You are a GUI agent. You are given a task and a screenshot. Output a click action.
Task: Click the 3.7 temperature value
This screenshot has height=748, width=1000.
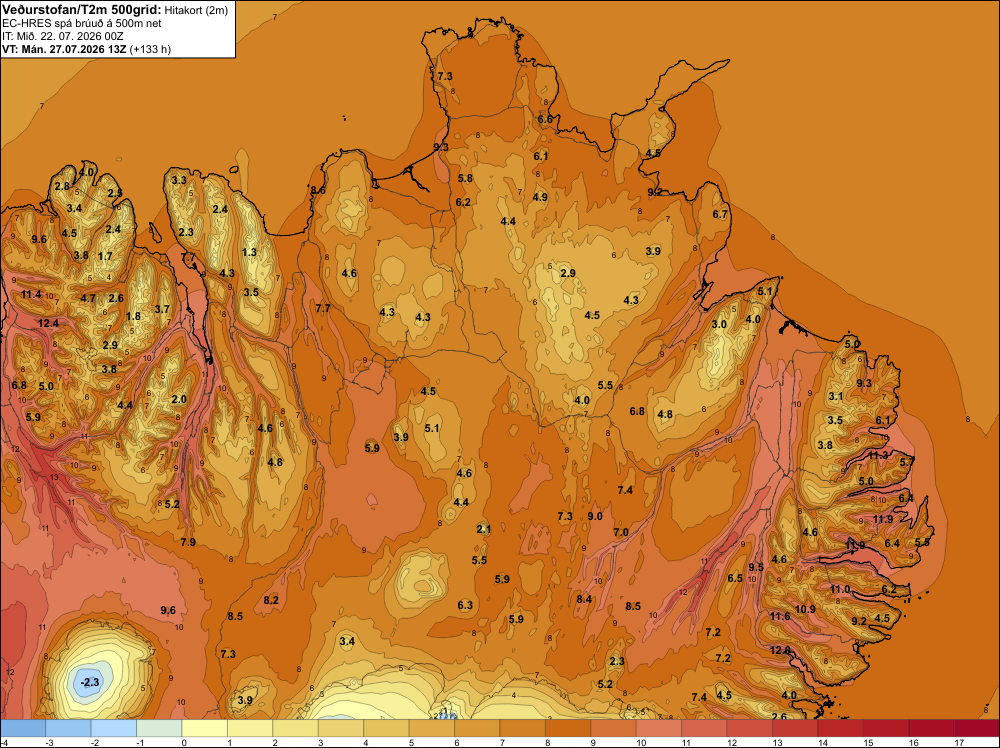pyautogui.click(x=163, y=309)
